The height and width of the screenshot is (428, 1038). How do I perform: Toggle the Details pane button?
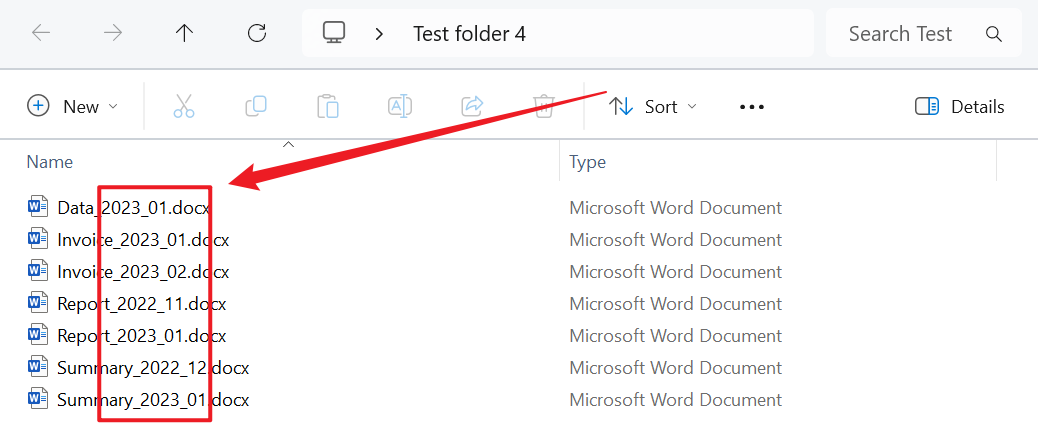click(x=960, y=106)
